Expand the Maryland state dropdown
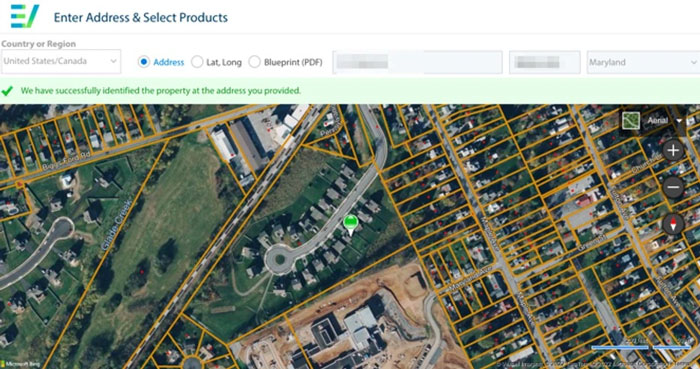700x369 pixels. [x=643, y=62]
